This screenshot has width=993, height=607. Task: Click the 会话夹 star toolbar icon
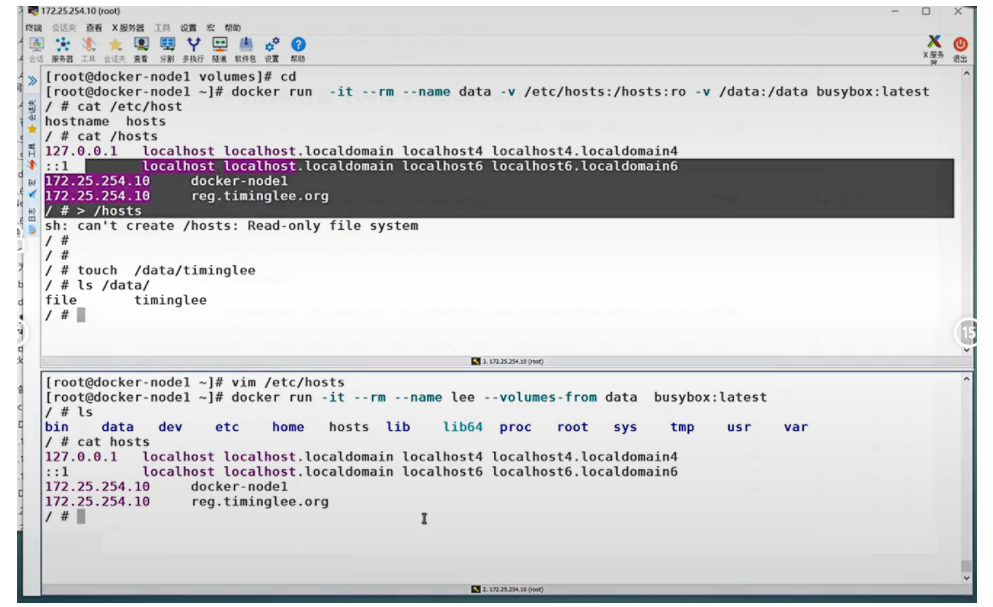[115, 49]
